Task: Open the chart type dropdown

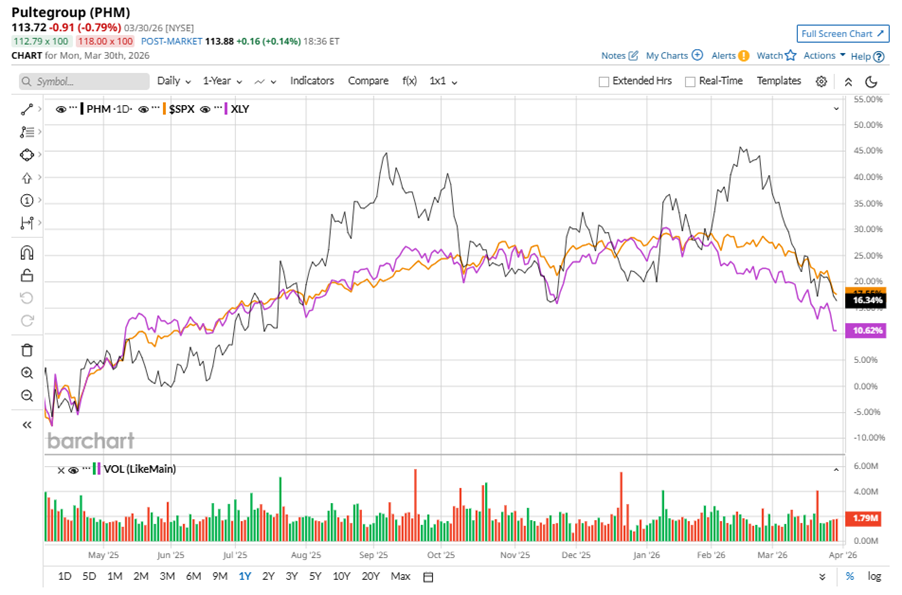Action: coord(265,82)
